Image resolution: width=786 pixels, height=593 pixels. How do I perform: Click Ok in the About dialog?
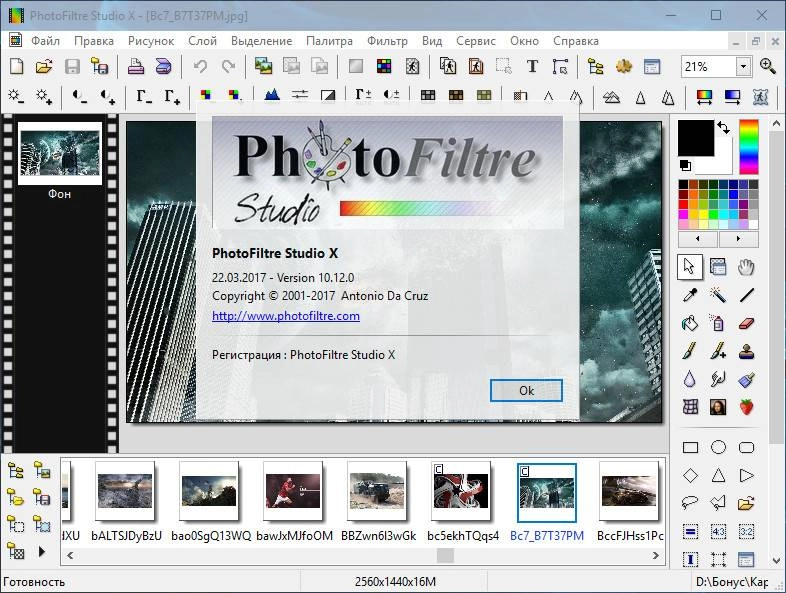526,390
